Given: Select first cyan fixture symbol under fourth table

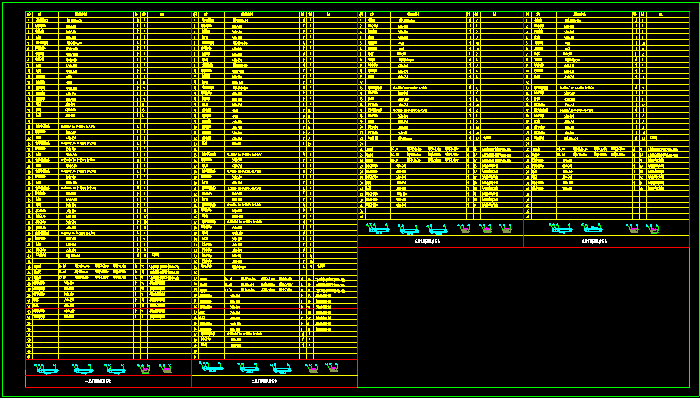Looking at the screenshot, I should [x=561, y=228].
